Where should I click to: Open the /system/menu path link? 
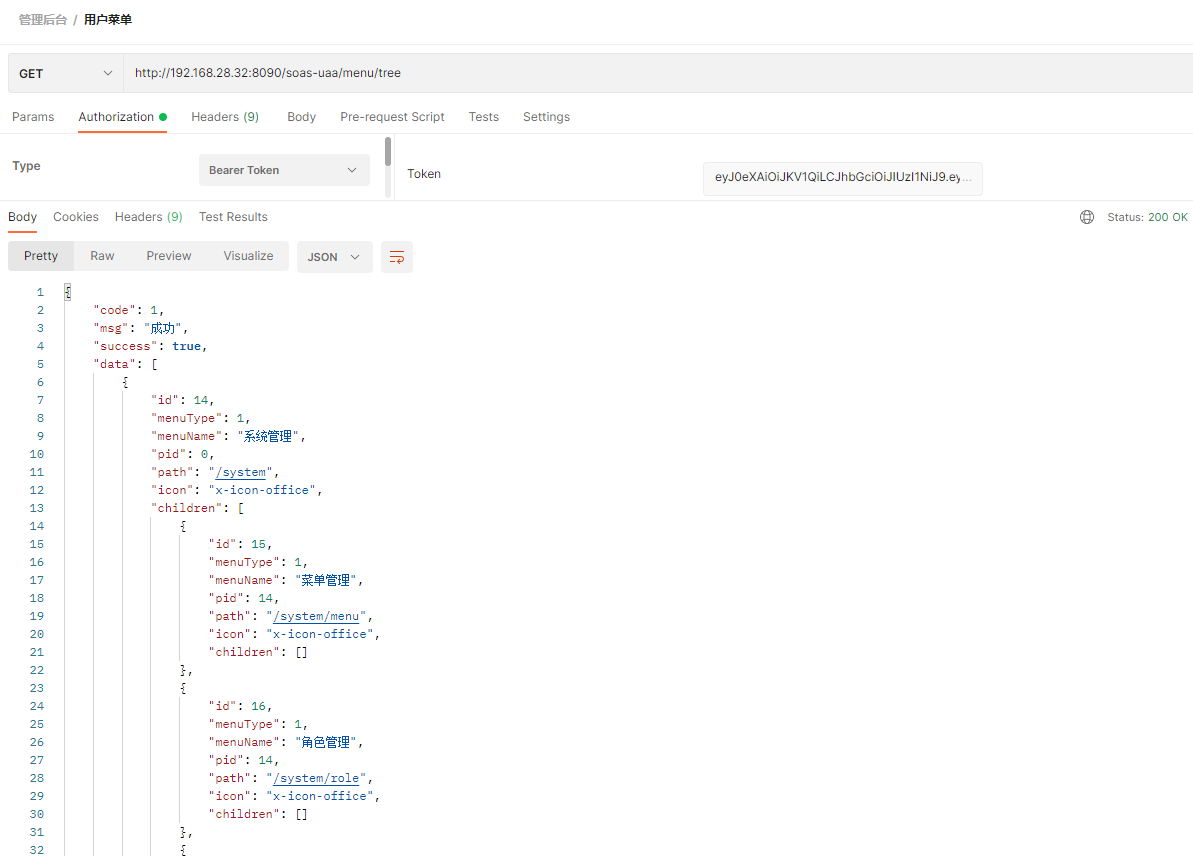pyautogui.click(x=316, y=616)
